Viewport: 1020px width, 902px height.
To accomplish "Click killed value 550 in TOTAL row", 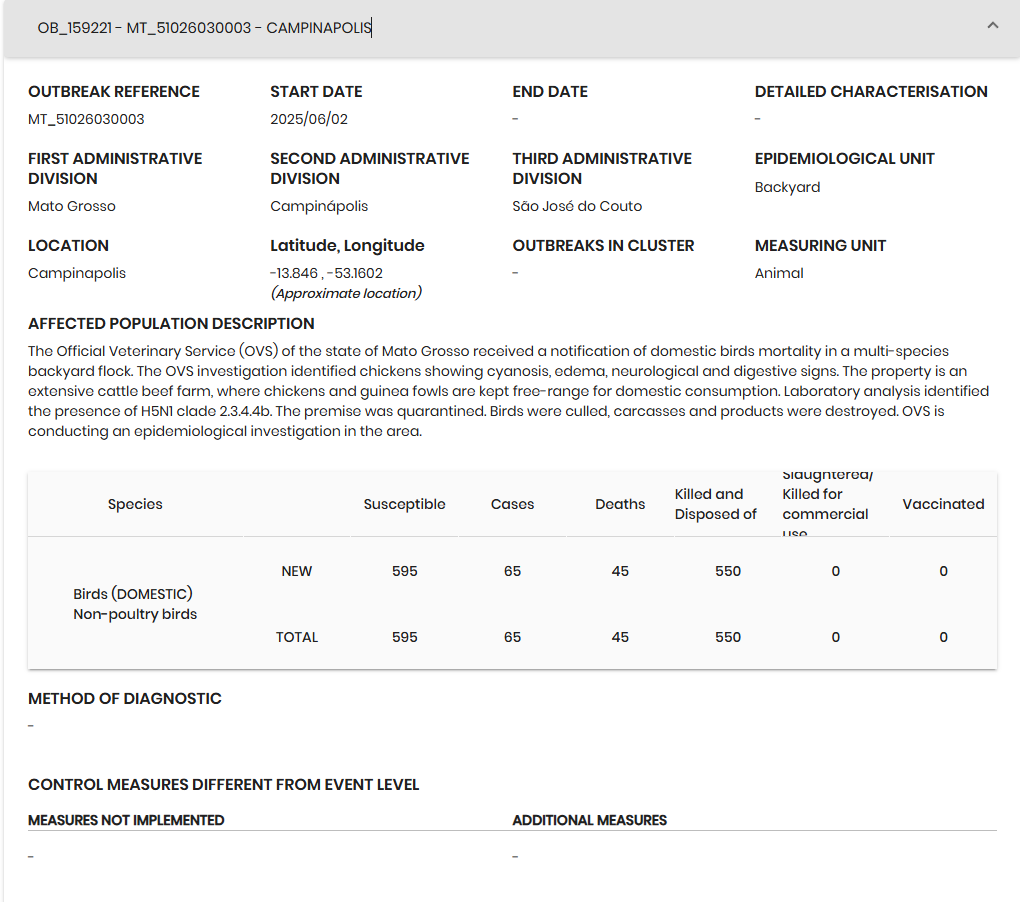I will [x=728, y=637].
